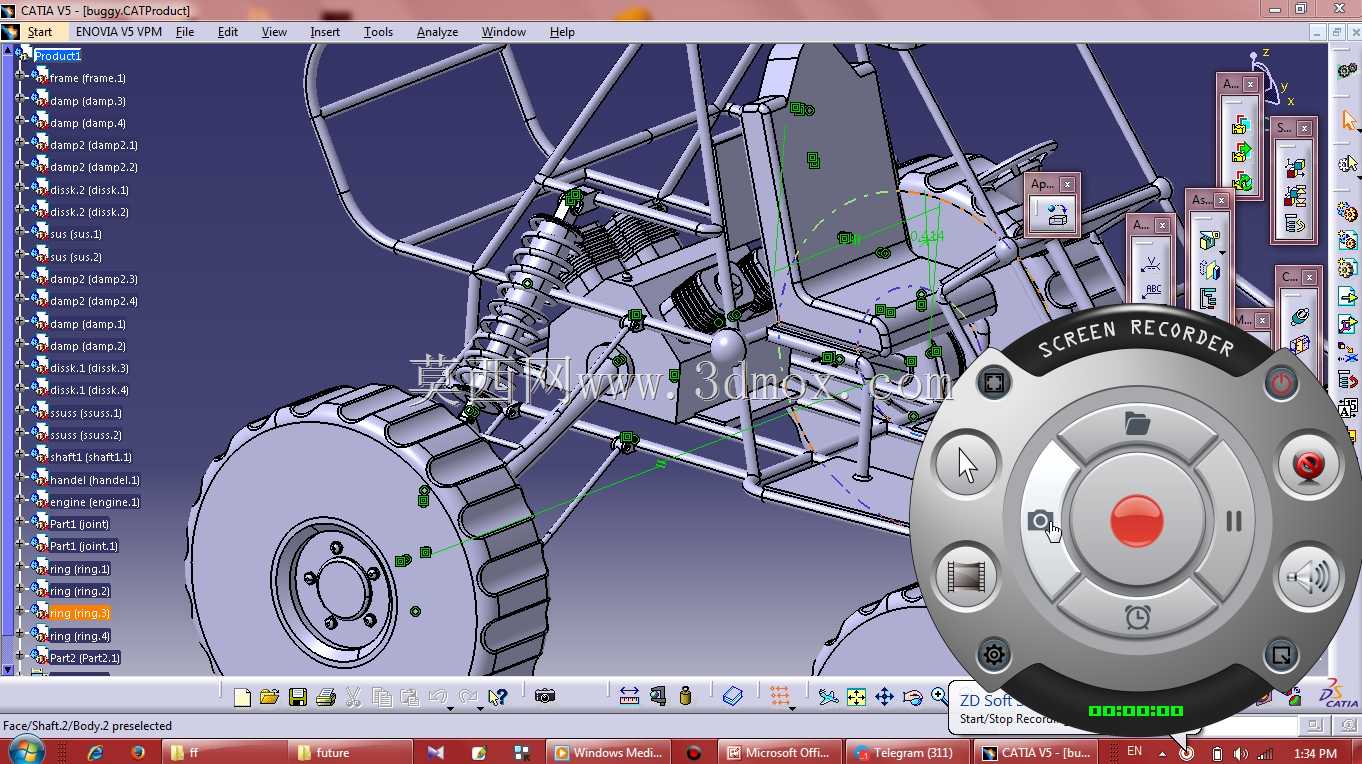
Task: Click the recorder power exit button
Action: pos(1281,383)
